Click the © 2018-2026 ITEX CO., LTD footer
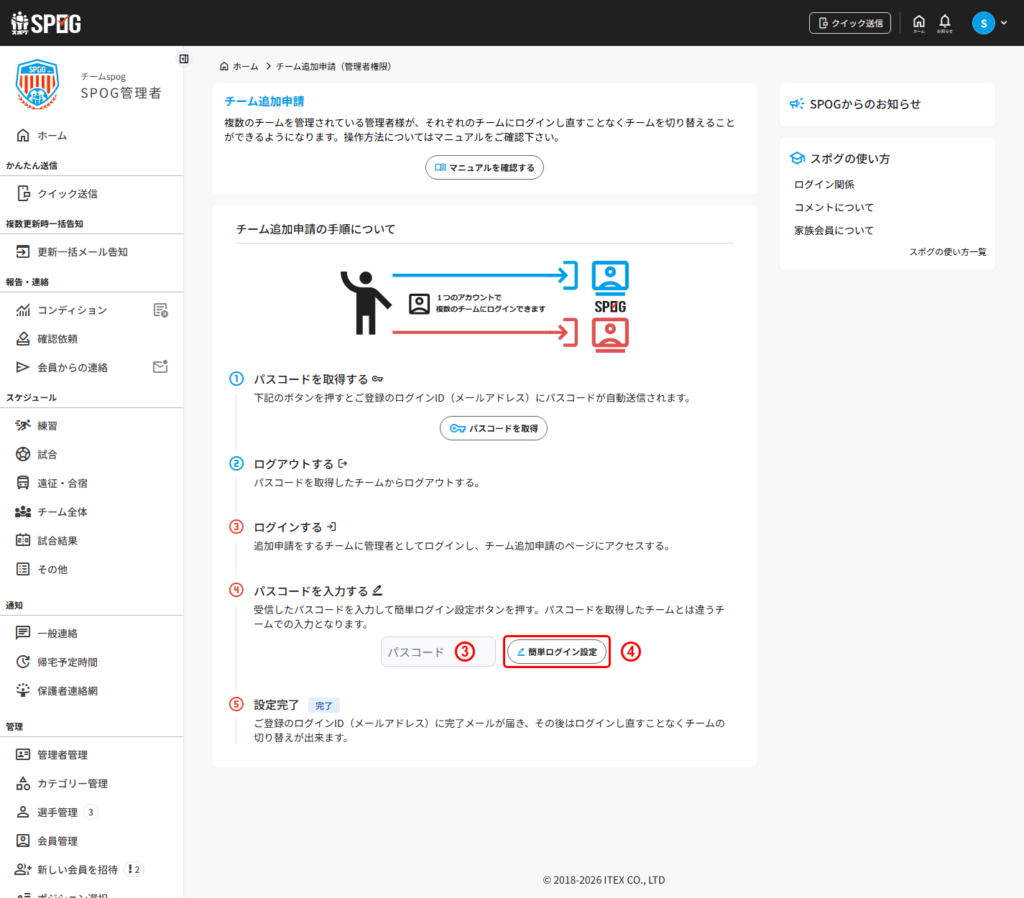 click(603, 880)
